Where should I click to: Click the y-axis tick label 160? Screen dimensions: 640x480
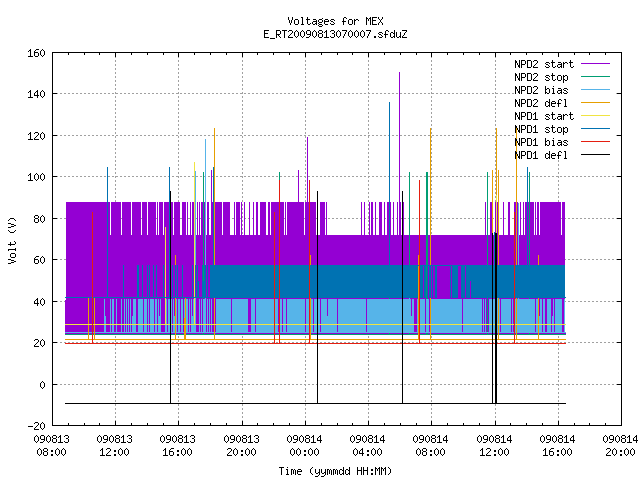coord(36,53)
